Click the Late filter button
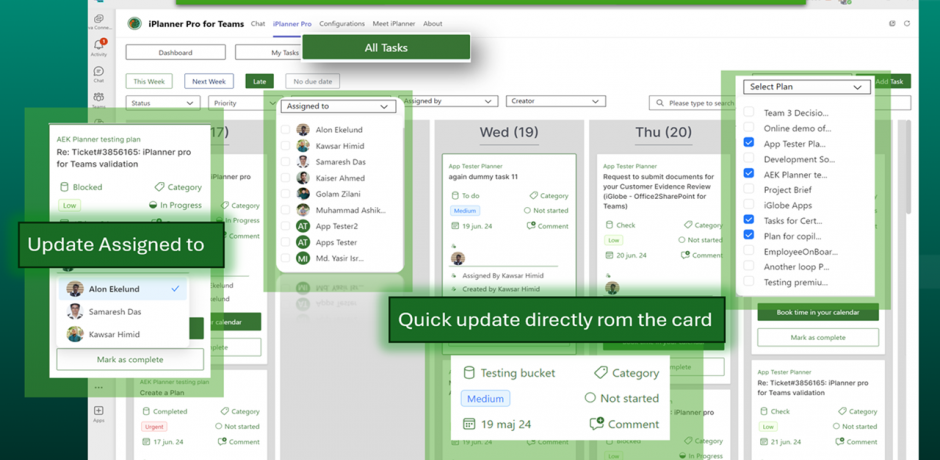Viewport: 940px width, 460px height. tap(260, 81)
